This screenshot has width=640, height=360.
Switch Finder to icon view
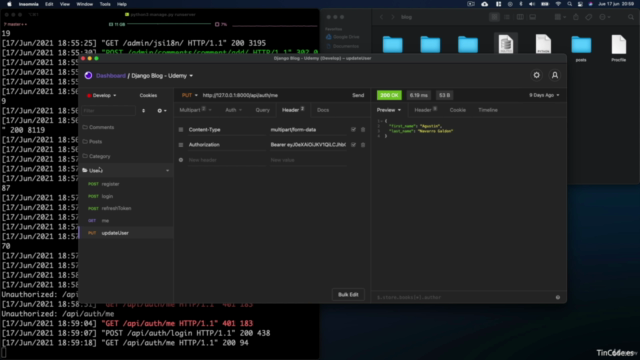(494, 17)
